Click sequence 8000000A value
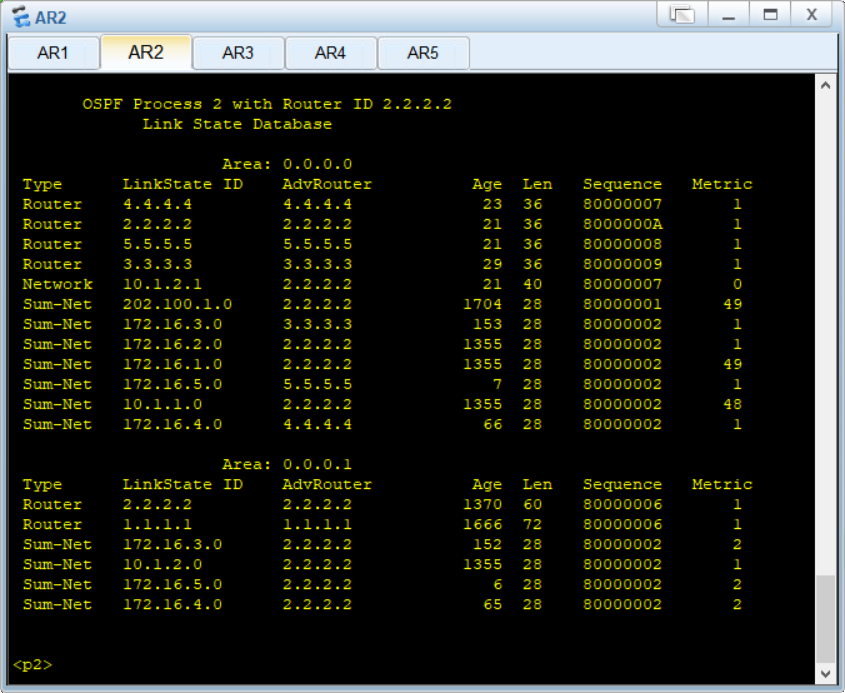Viewport: 845px width, 693px height. (x=622, y=224)
